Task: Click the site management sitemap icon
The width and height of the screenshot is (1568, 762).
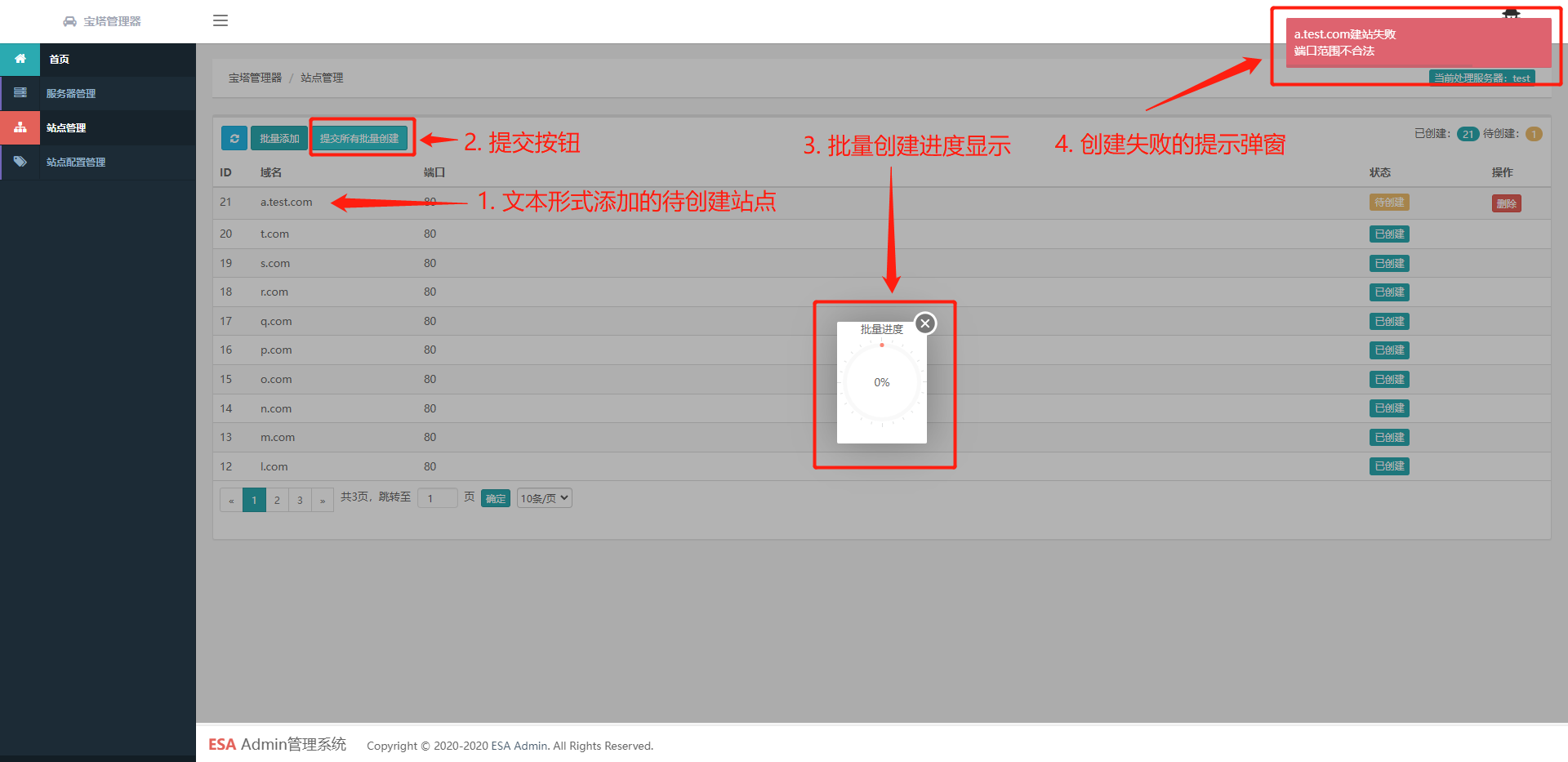Action: click(20, 127)
